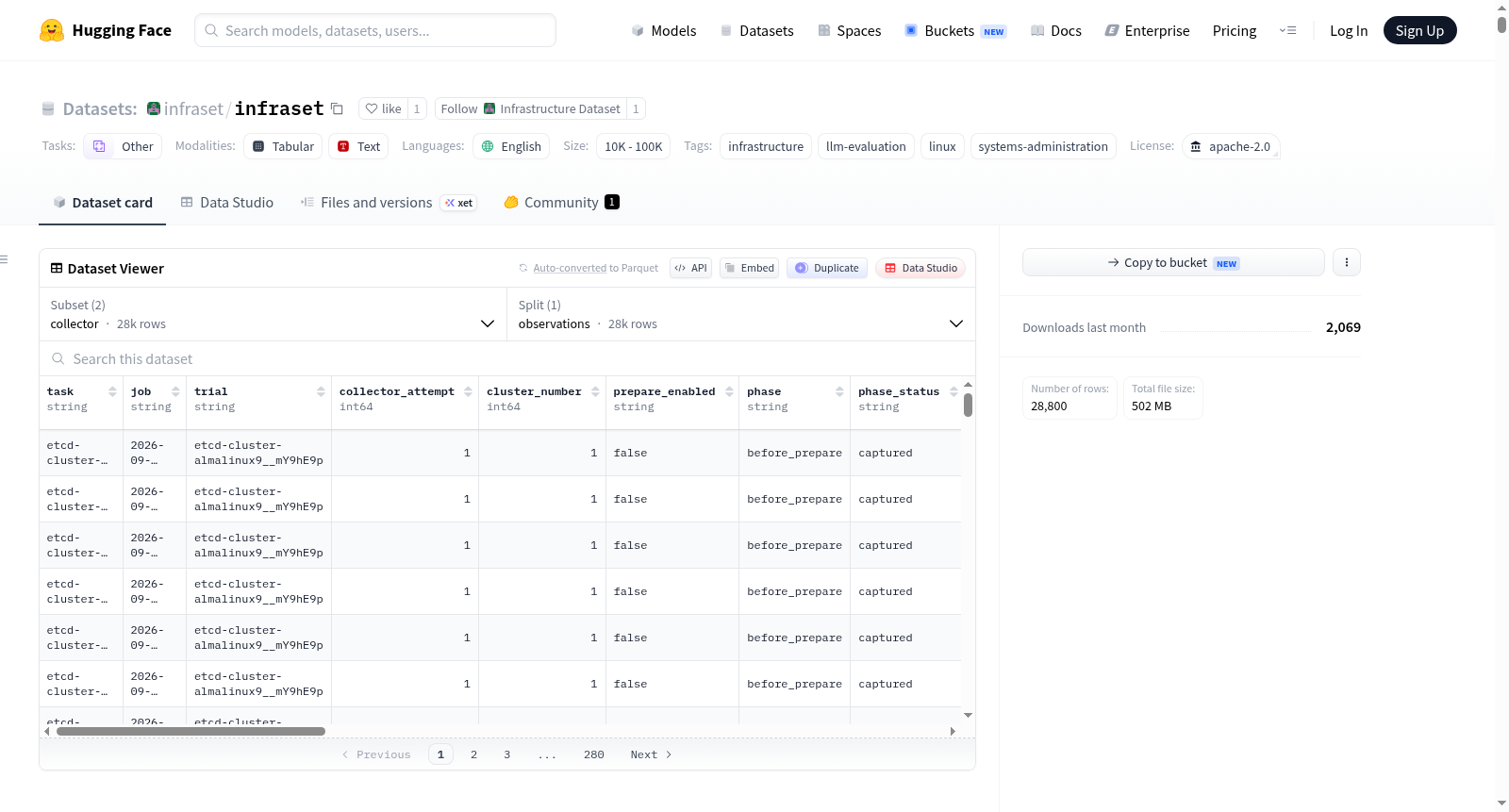Focus the Search this dataset field
Viewport: 1509px width, 812px height.
507,358
